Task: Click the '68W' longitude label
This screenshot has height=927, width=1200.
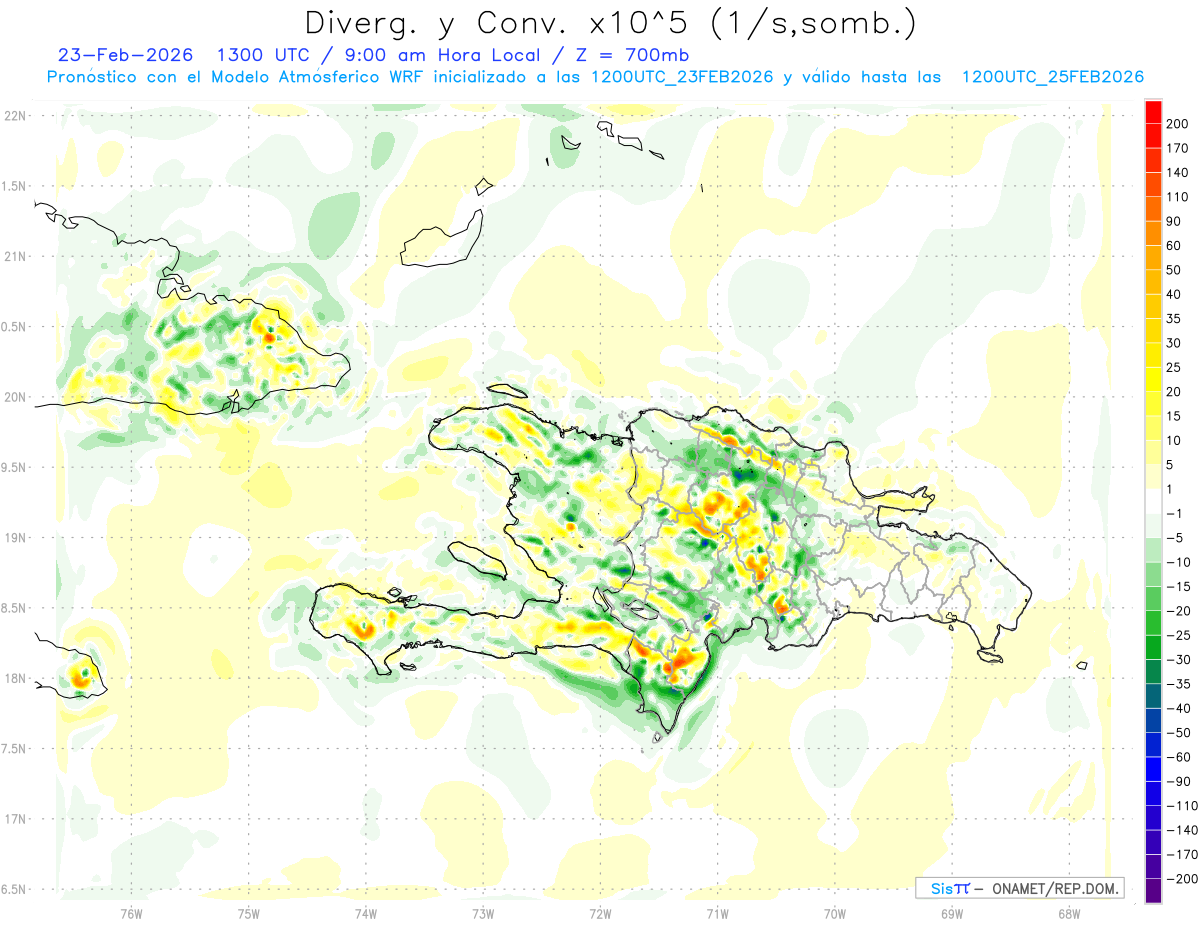Action: click(1069, 913)
